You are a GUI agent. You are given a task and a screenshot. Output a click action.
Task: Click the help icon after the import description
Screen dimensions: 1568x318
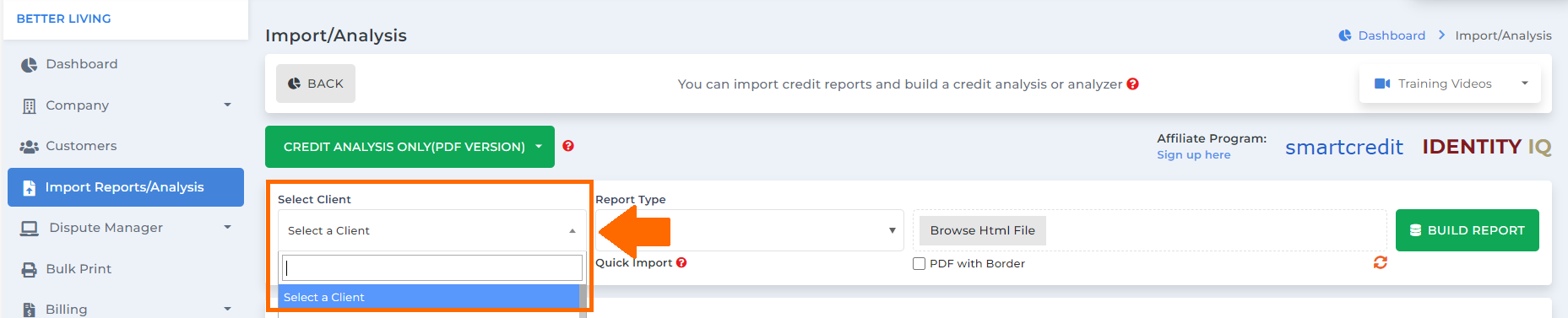(x=1133, y=84)
